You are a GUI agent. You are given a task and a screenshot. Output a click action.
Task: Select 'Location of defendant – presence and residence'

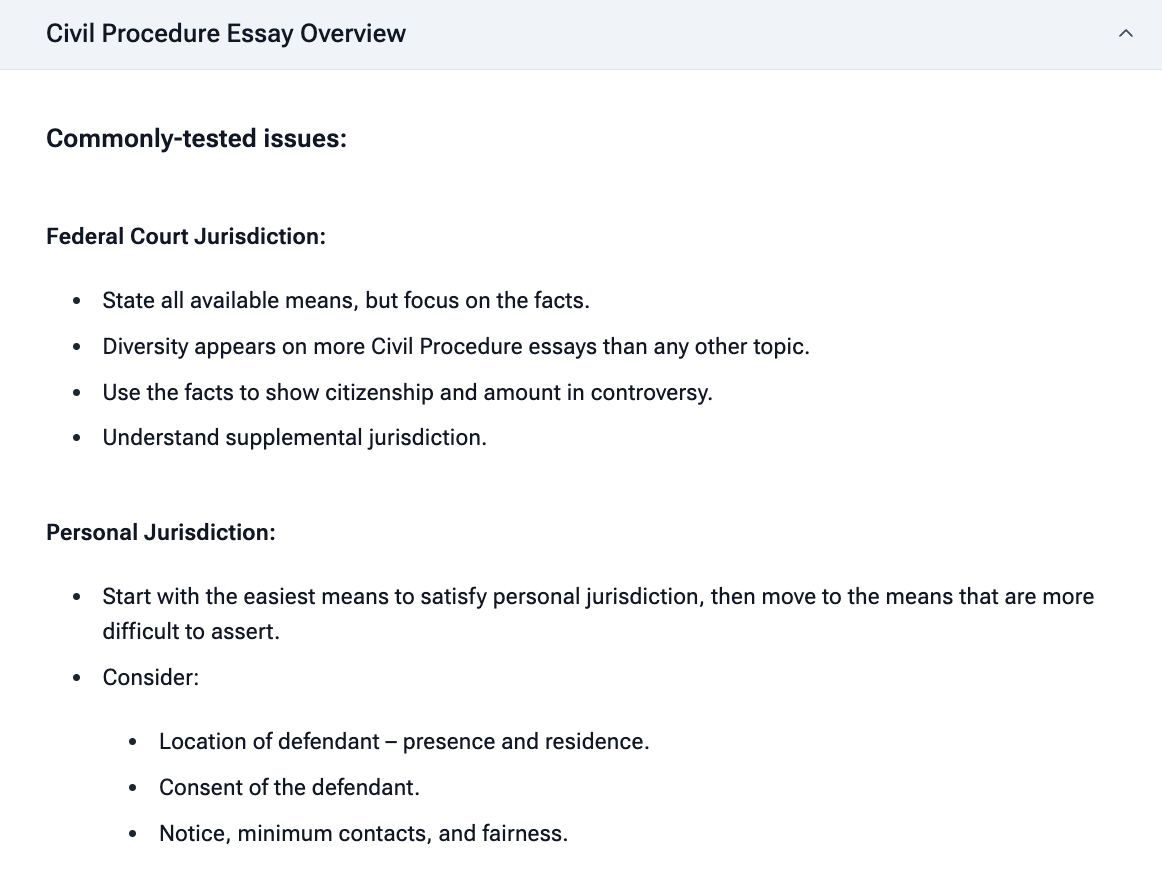tap(404, 742)
